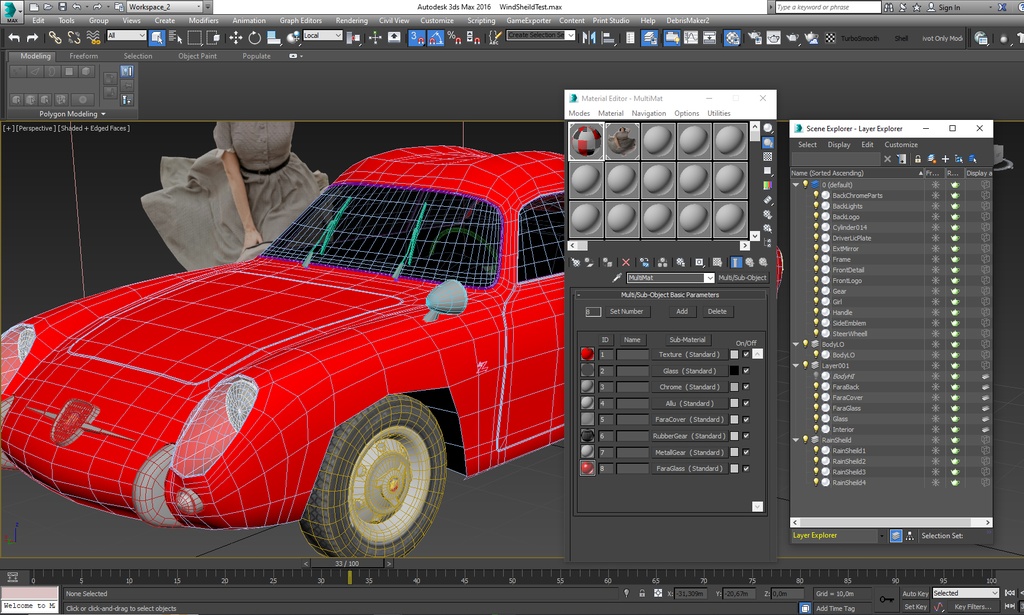Click the Rotate transform tool
Viewport: 1024px width, 615px height.
point(255,38)
